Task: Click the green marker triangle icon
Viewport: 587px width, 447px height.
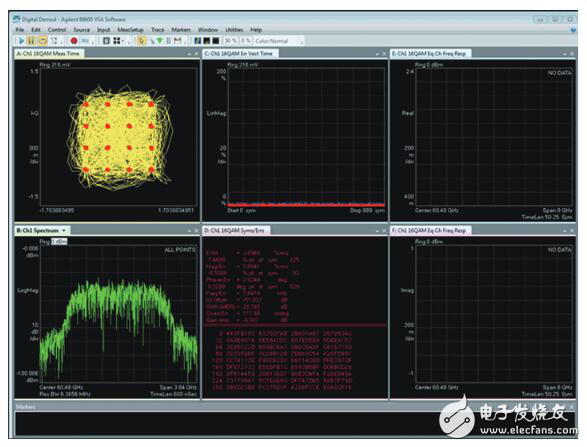Action: (160, 41)
